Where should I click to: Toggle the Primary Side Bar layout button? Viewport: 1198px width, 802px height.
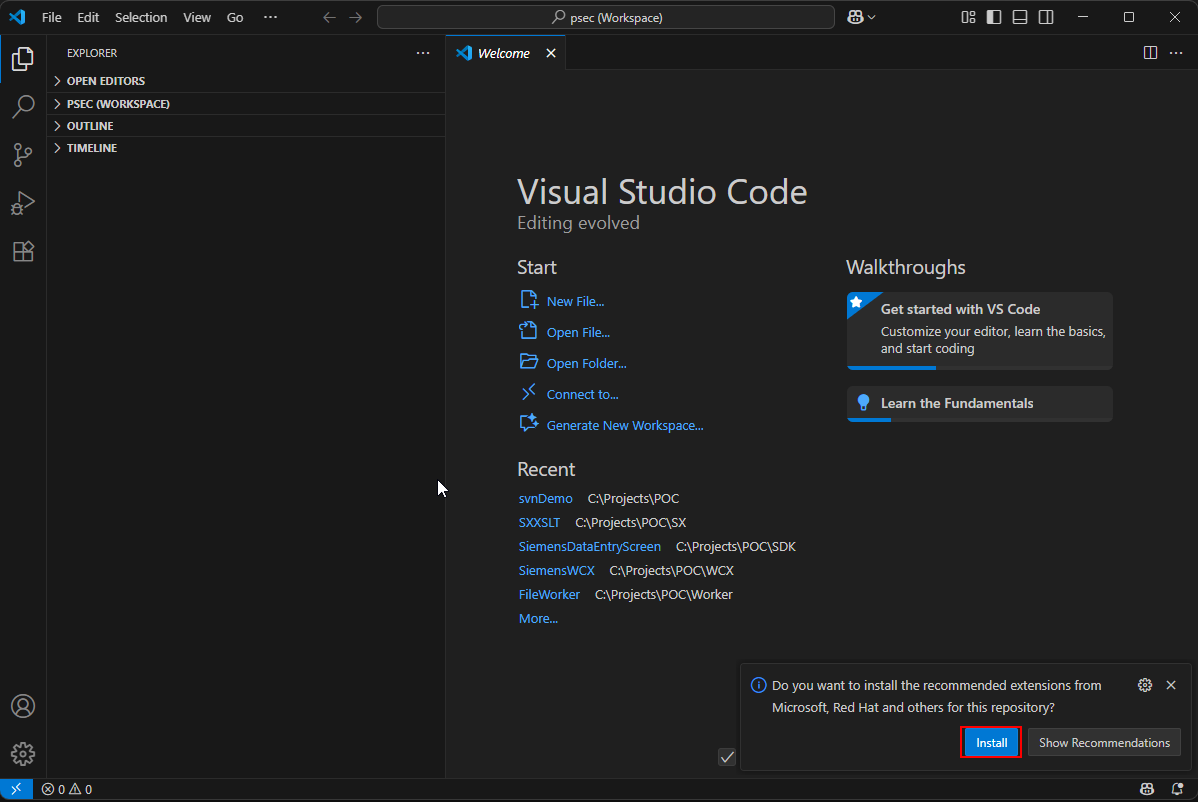click(994, 17)
